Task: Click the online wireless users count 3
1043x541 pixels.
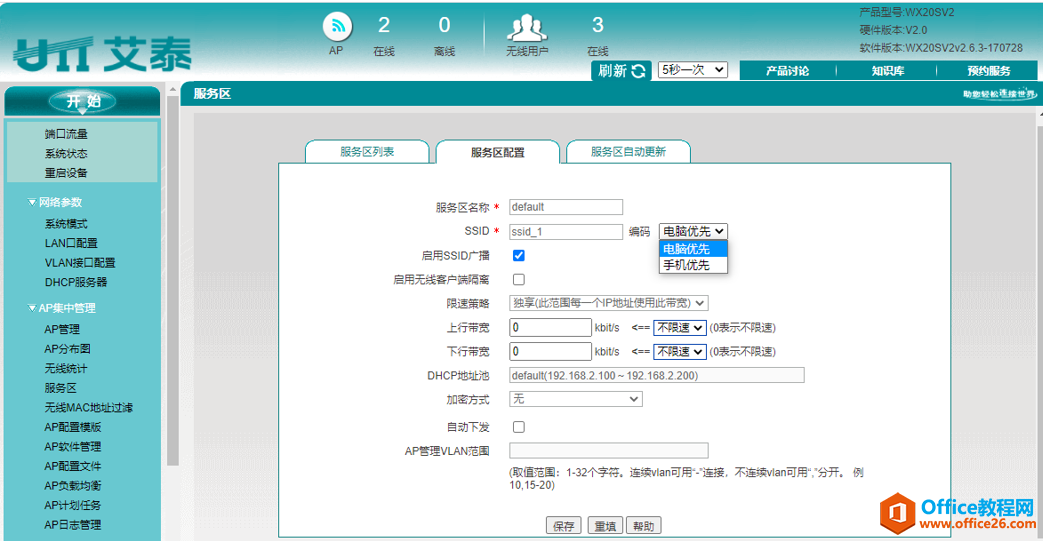Action: [597, 25]
